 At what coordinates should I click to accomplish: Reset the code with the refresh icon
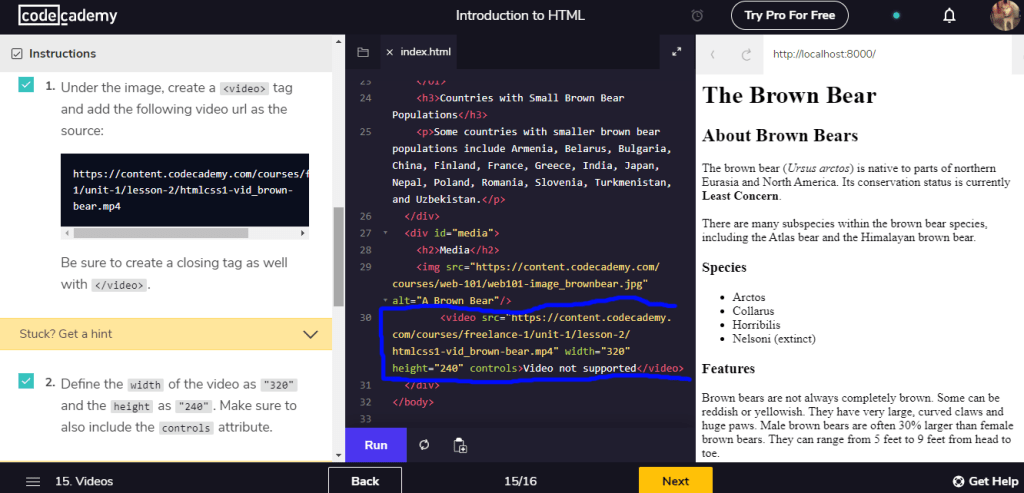tap(424, 445)
